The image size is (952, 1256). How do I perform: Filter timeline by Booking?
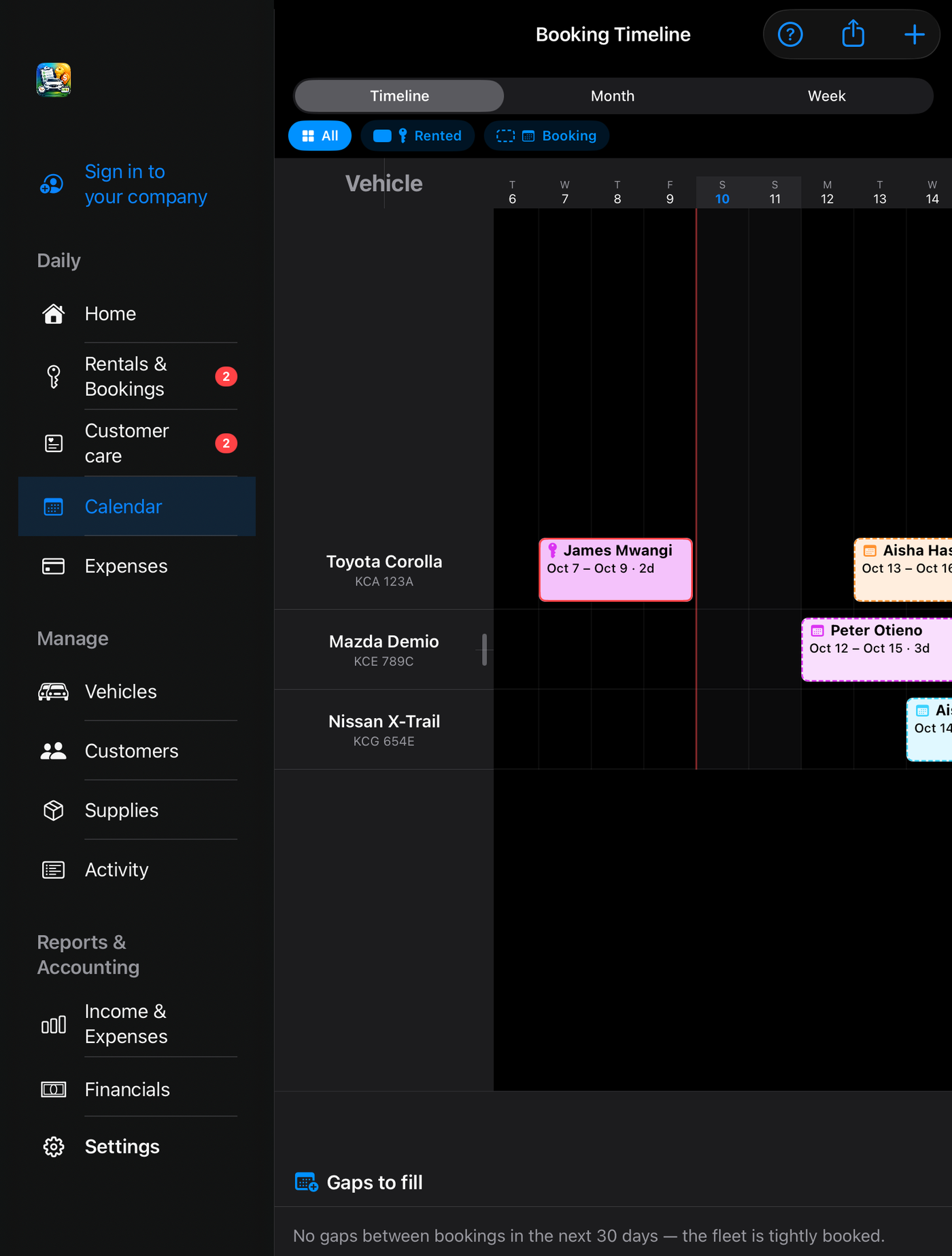point(546,136)
